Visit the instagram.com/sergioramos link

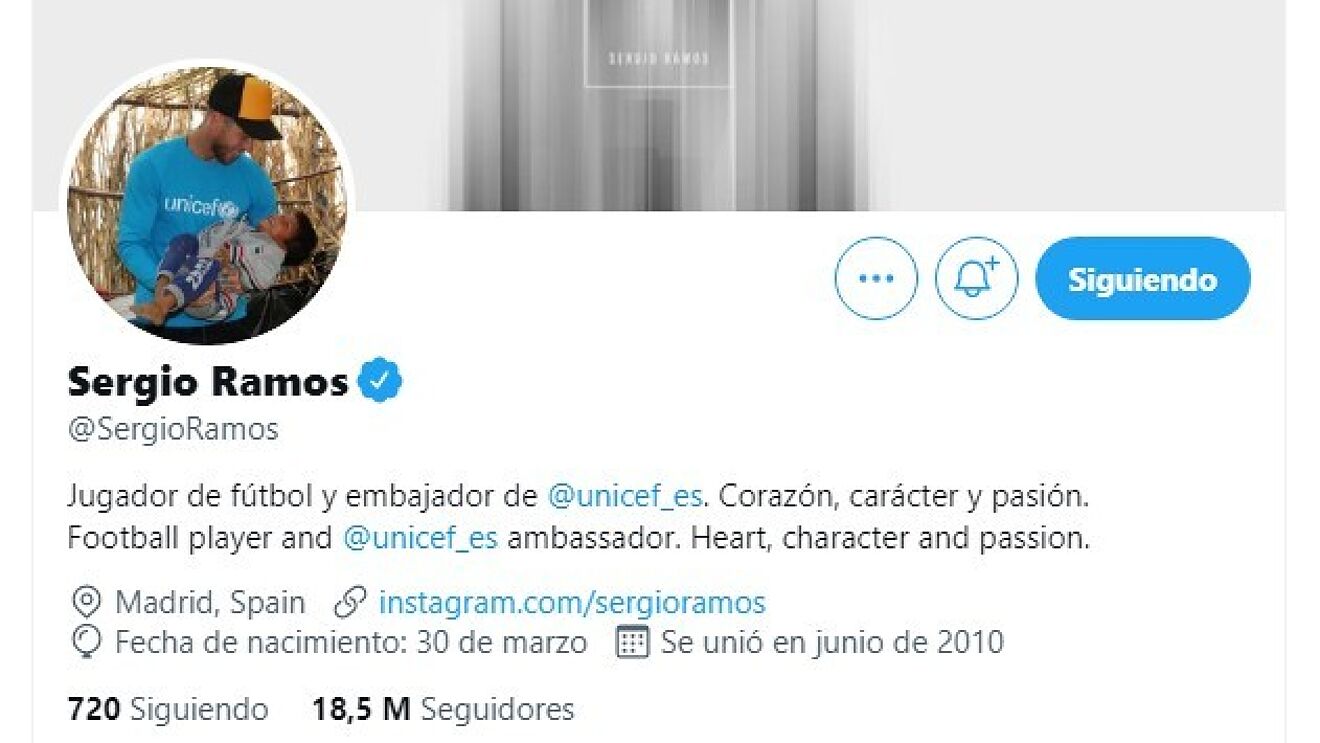572,603
